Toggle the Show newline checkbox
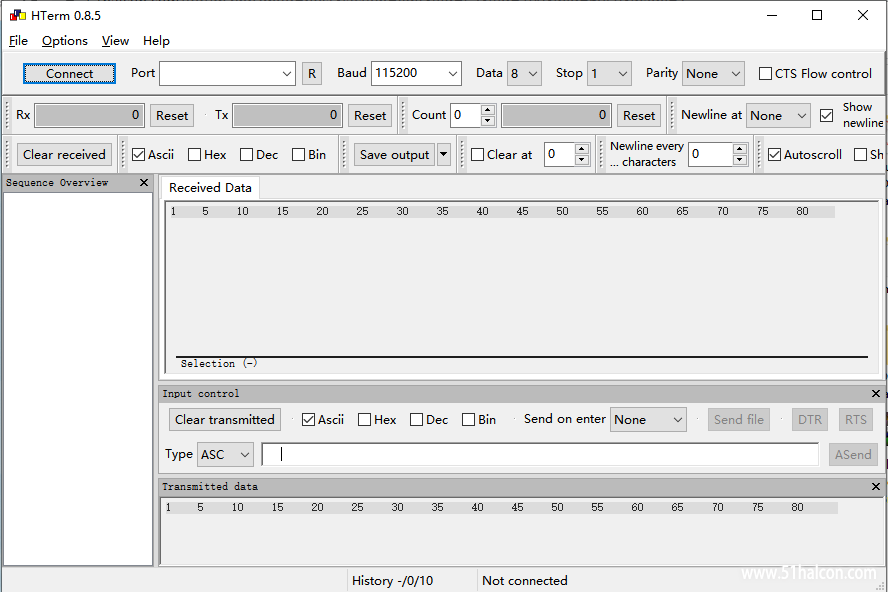Image resolution: width=888 pixels, height=592 pixels. pyautogui.click(x=826, y=116)
